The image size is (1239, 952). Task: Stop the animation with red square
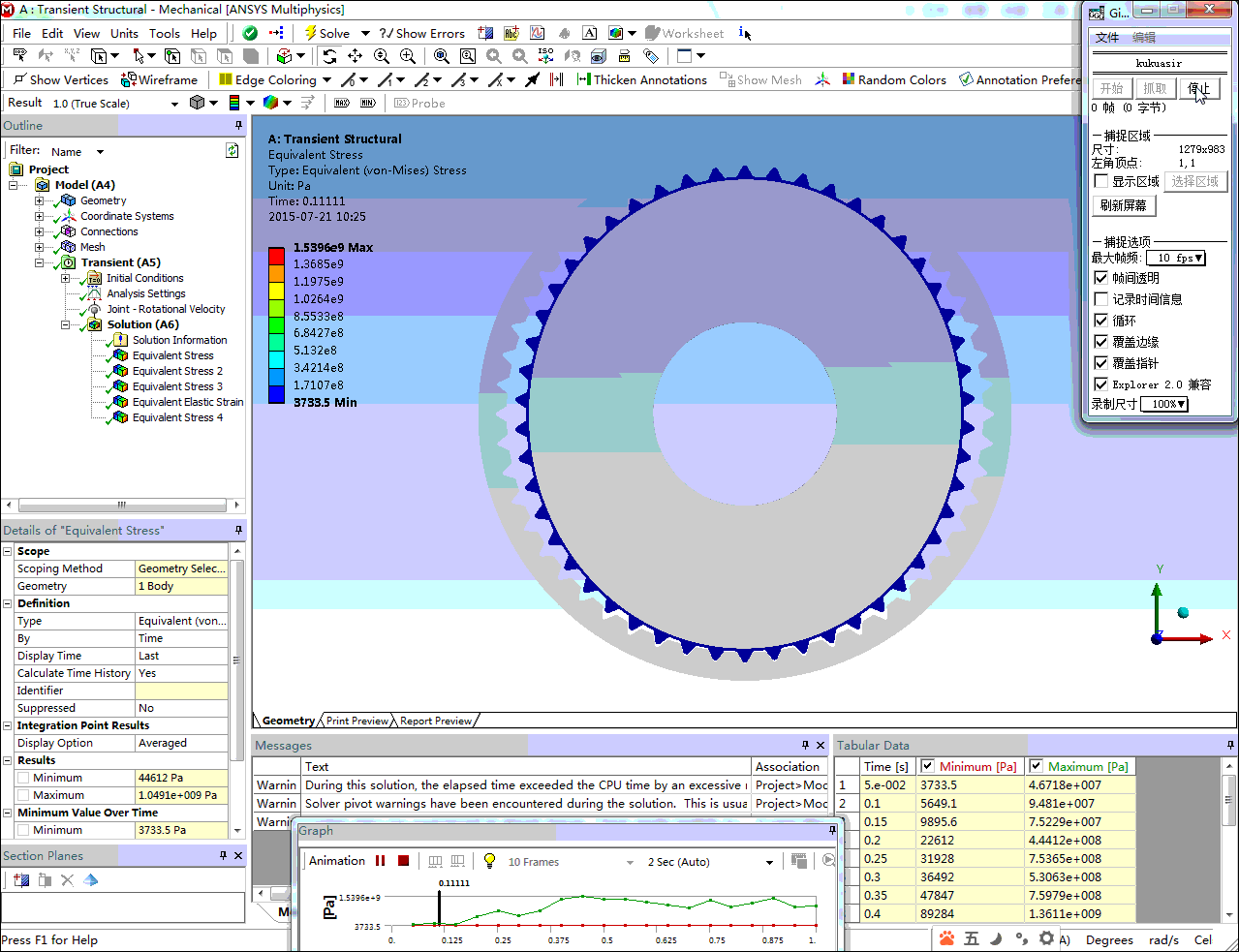[x=404, y=861]
